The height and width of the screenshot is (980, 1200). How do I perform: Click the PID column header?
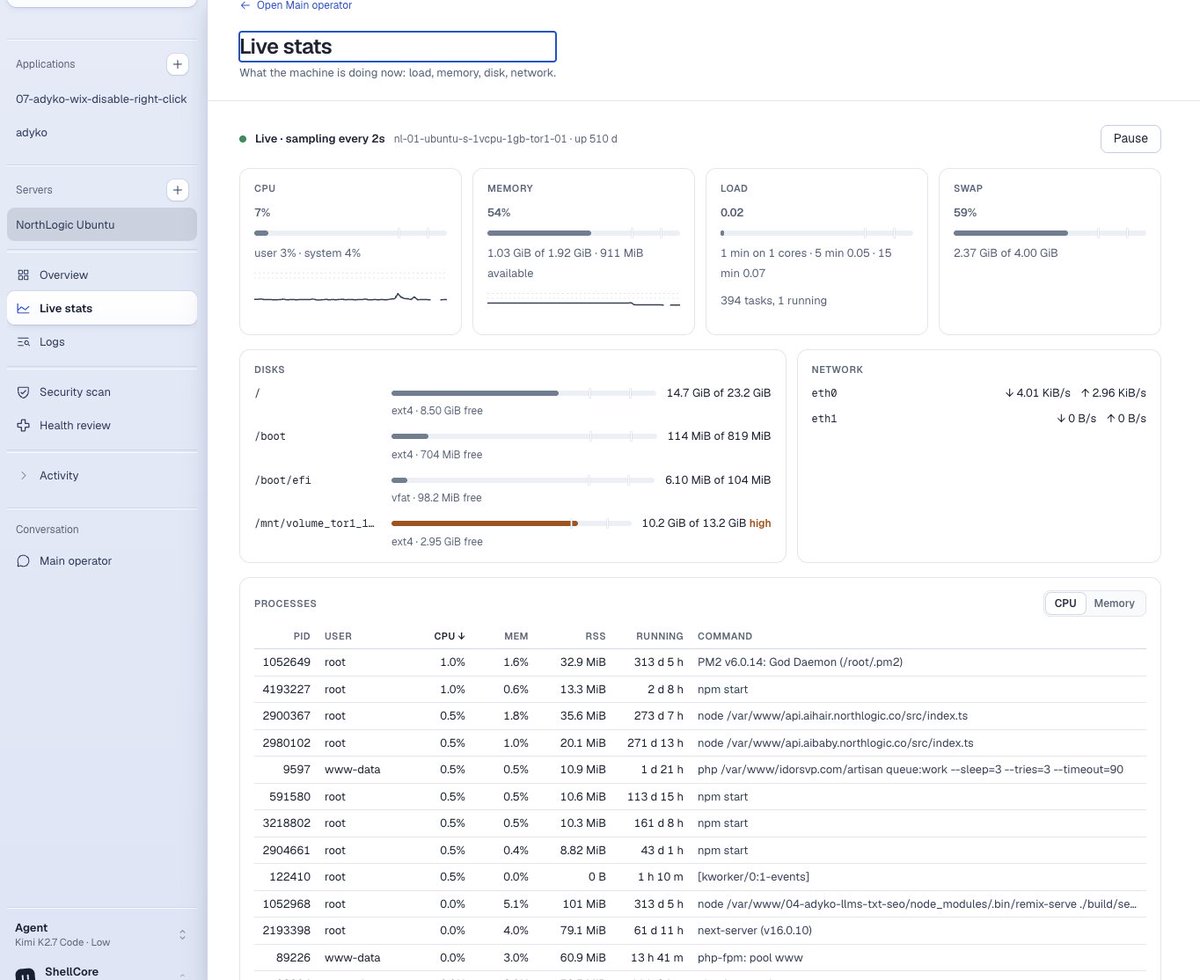pos(302,636)
